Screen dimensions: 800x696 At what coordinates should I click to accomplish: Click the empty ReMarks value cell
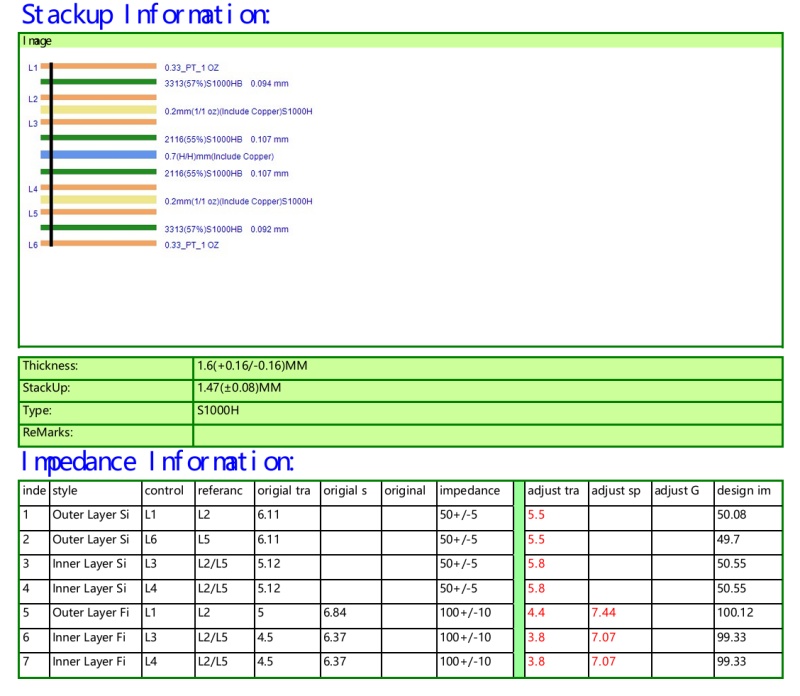point(487,434)
